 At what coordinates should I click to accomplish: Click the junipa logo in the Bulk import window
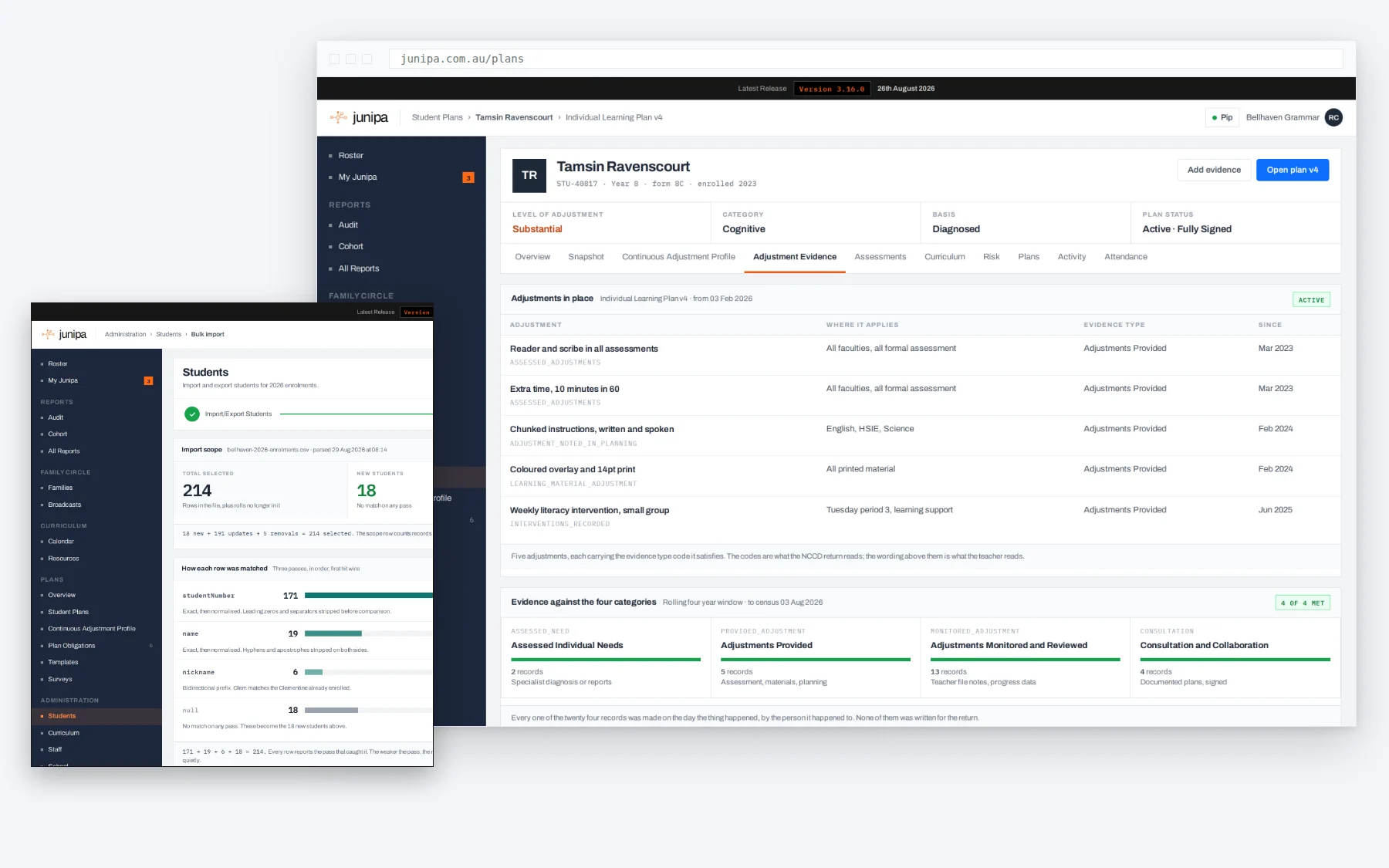[64, 334]
